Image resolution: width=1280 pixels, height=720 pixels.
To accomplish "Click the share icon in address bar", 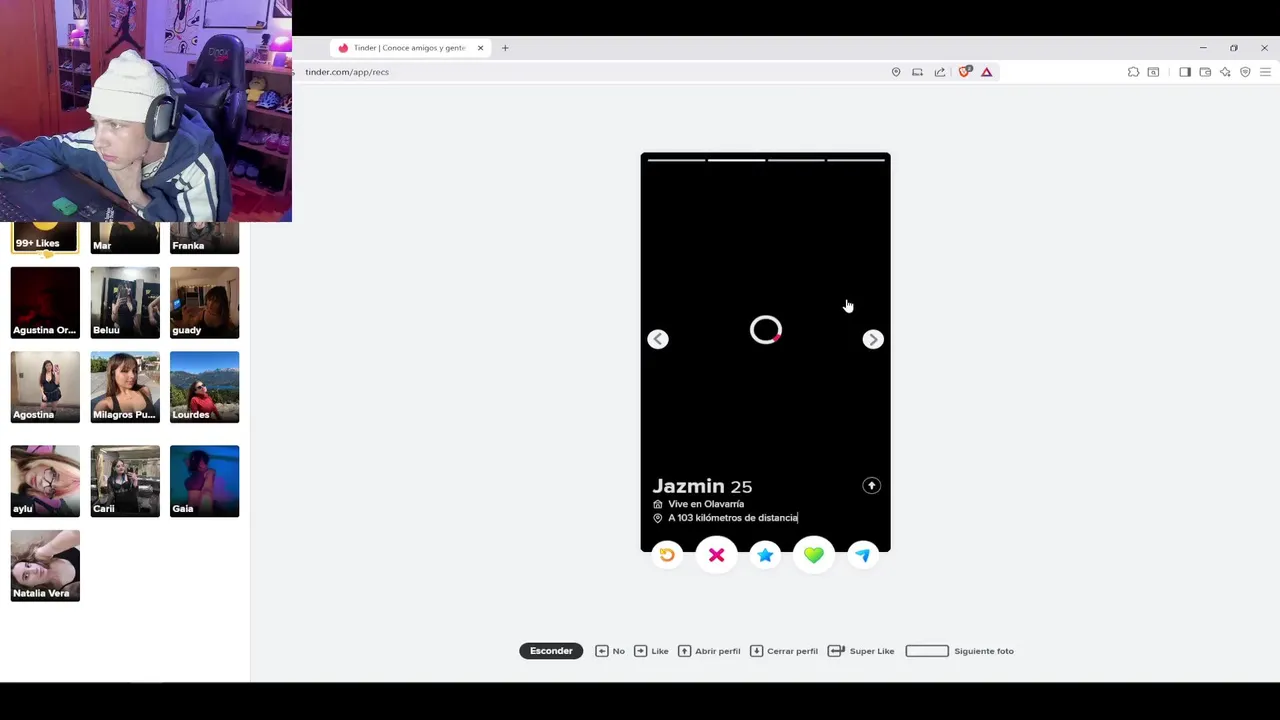I will point(940,72).
